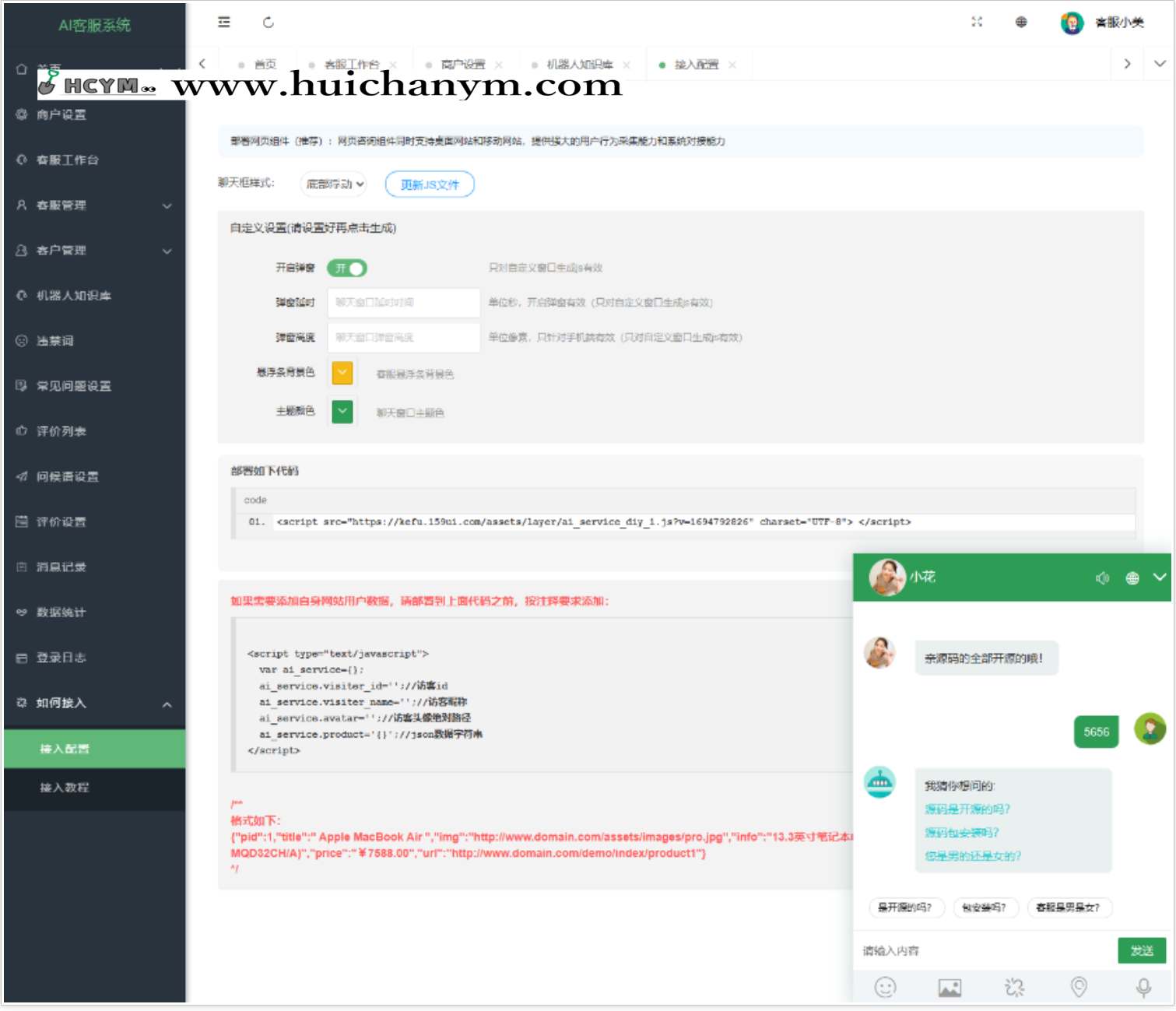
Task: Open 评价设置 in the sidebar
Action: (x=94, y=521)
